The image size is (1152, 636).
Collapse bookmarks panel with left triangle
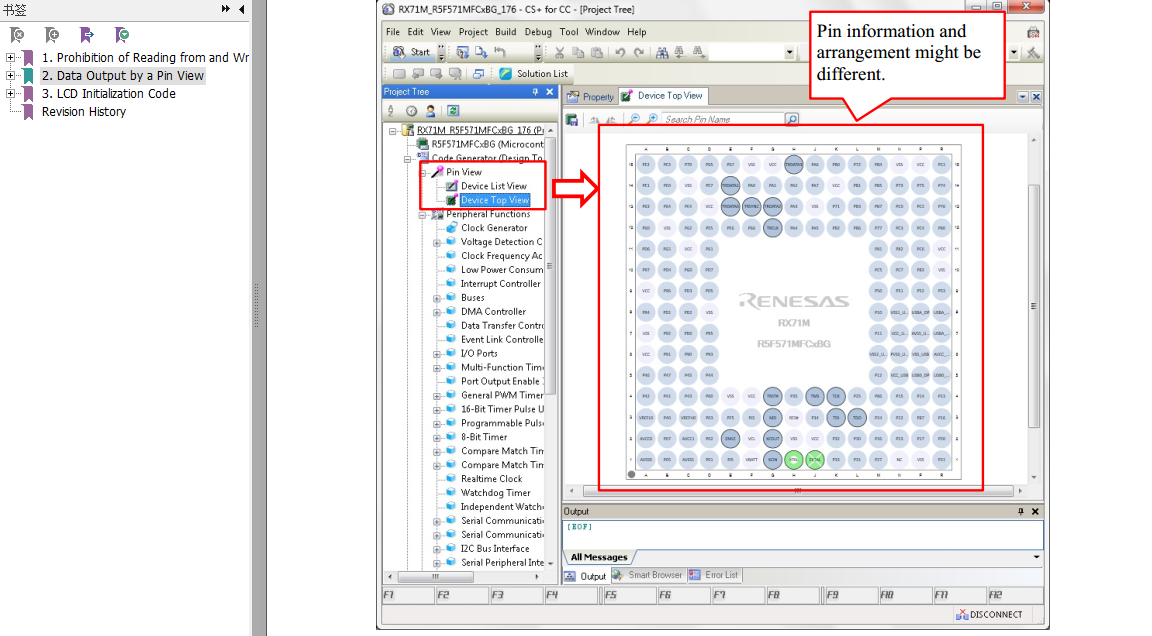(242, 9)
